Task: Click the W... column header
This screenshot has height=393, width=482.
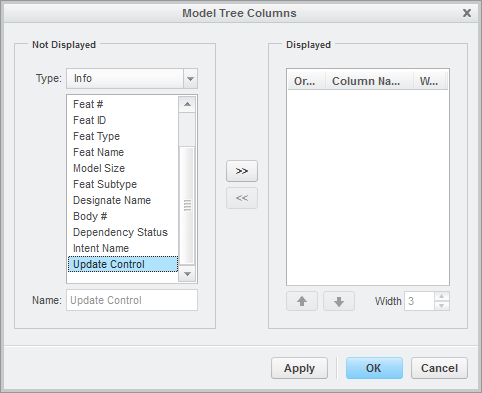Action: [x=429, y=81]
